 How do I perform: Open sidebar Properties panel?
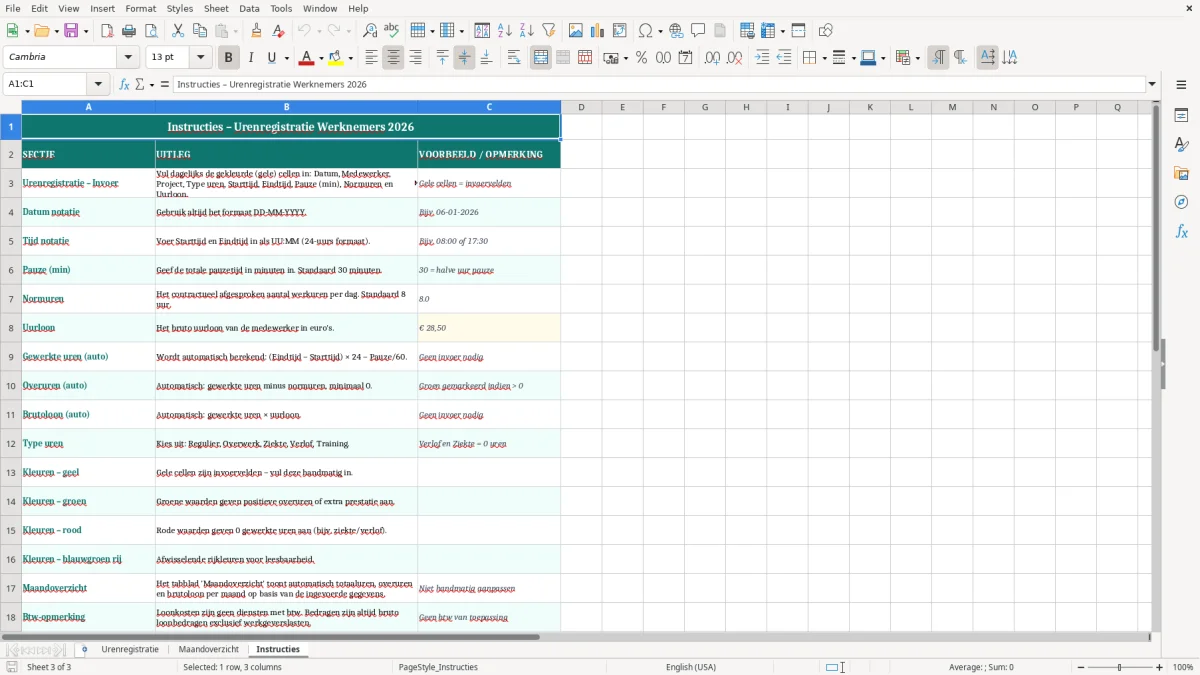point(1181,115)
